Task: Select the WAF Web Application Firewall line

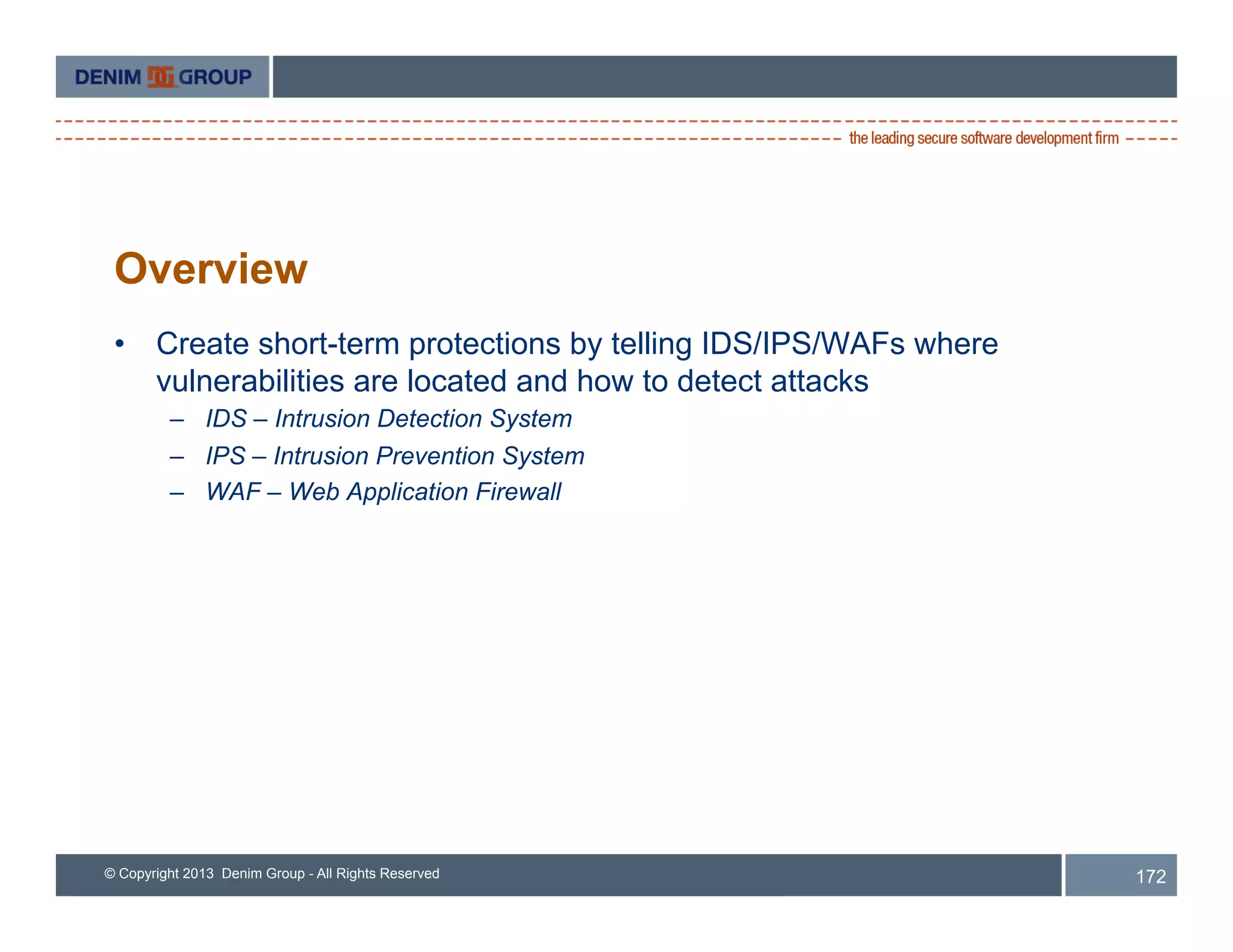Action: [383, 492]
